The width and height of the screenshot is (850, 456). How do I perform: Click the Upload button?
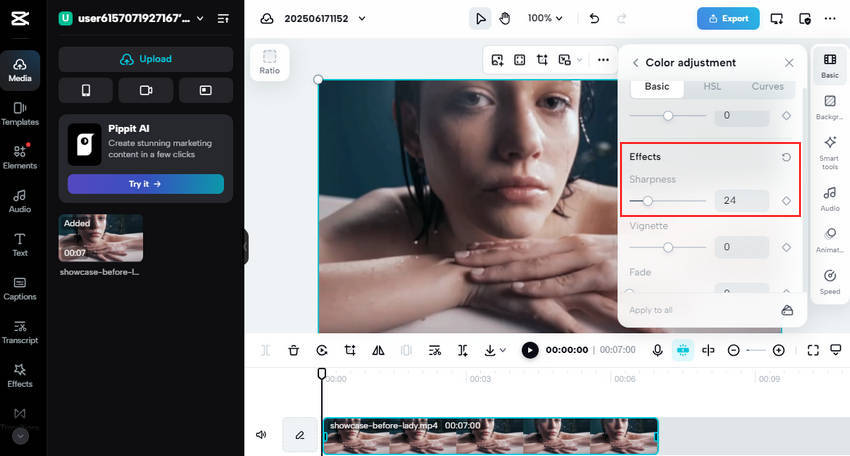(146, 59)
